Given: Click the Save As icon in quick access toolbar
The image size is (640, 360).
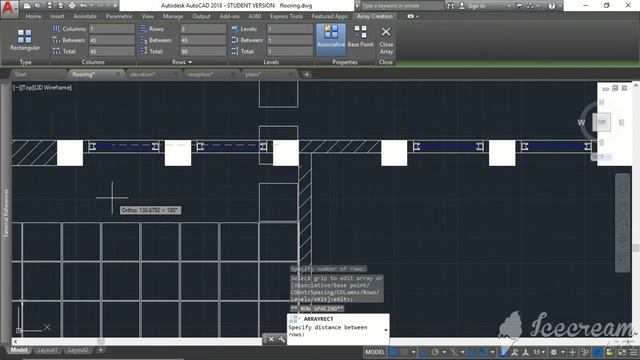Looking at the screenshot, I should [x=60, y=6].
